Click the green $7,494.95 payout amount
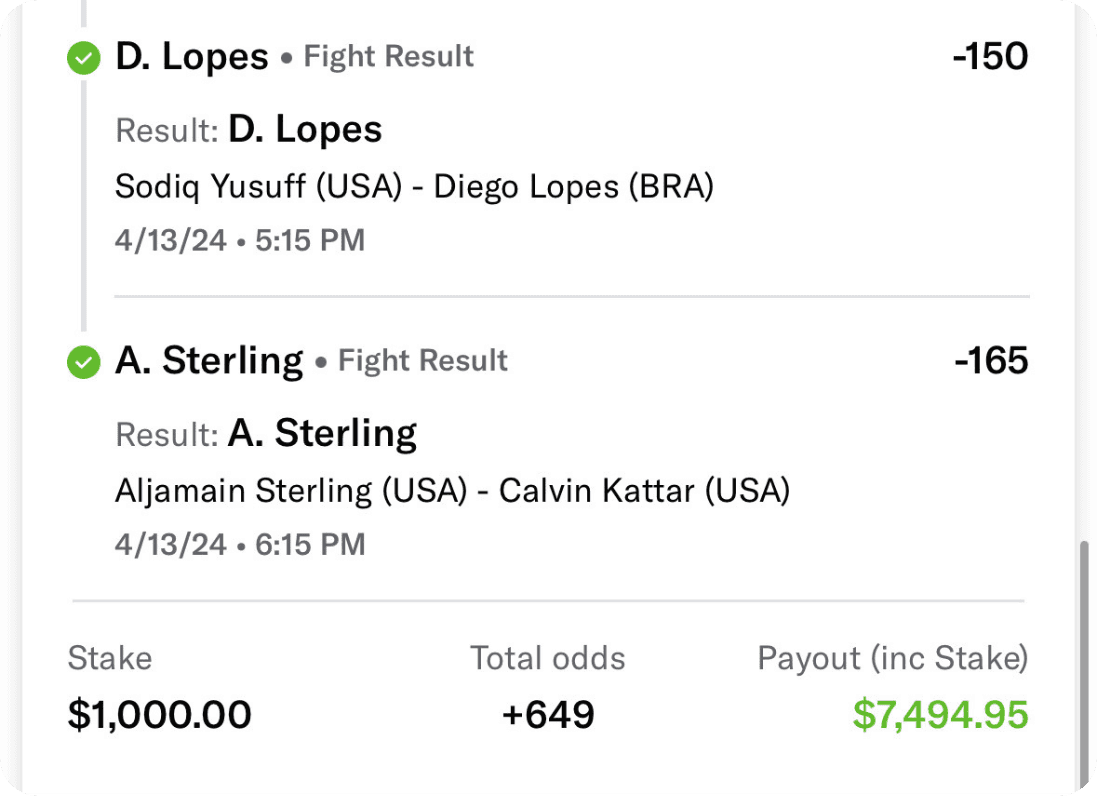Screen dimensions: 1097x796 (940, 715)
